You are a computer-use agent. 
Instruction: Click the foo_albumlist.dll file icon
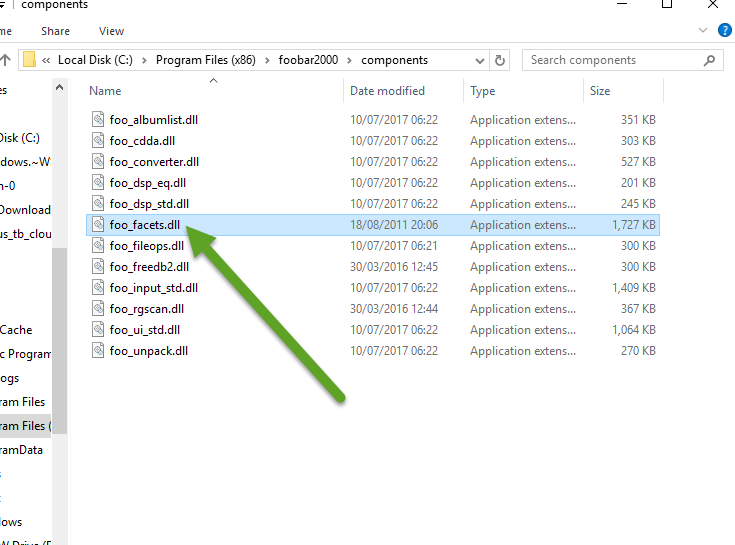[98, 120]
